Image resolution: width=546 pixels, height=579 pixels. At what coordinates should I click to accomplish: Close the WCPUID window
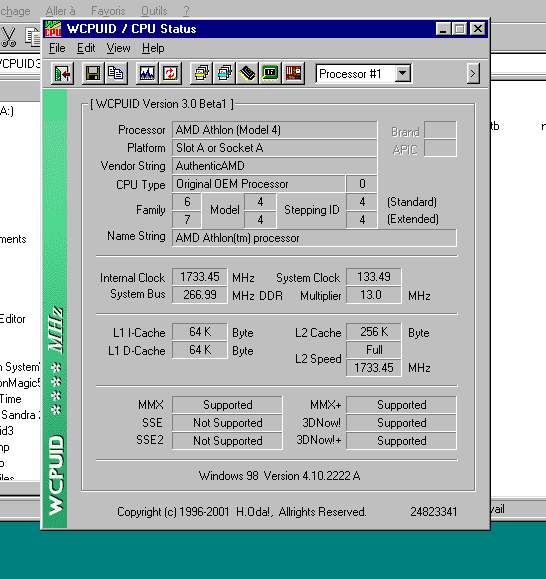point(478,29)
